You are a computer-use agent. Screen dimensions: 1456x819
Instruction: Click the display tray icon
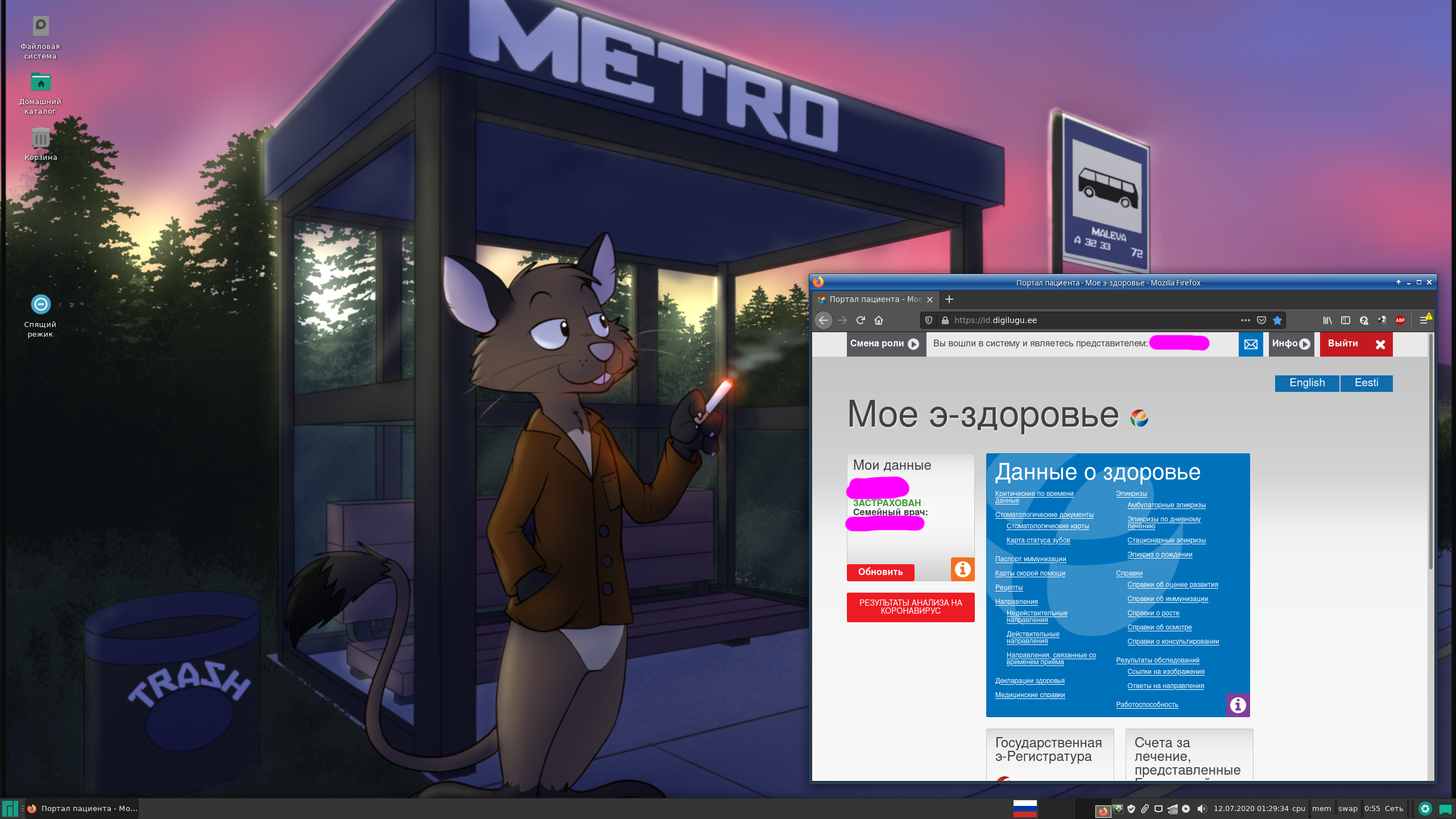pos(1159,809)
